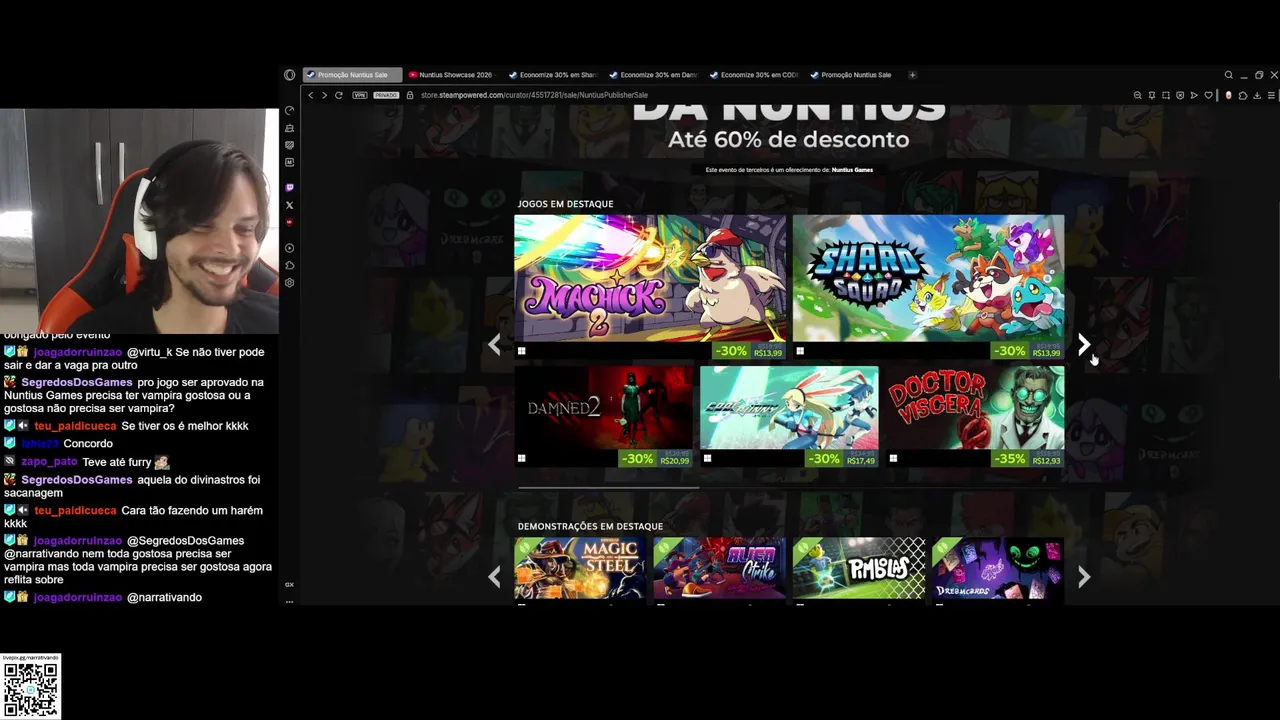Viewport: 1280px width, 720px height.
Task: Open the downloads arrow icon
Action: (1257, 95)
